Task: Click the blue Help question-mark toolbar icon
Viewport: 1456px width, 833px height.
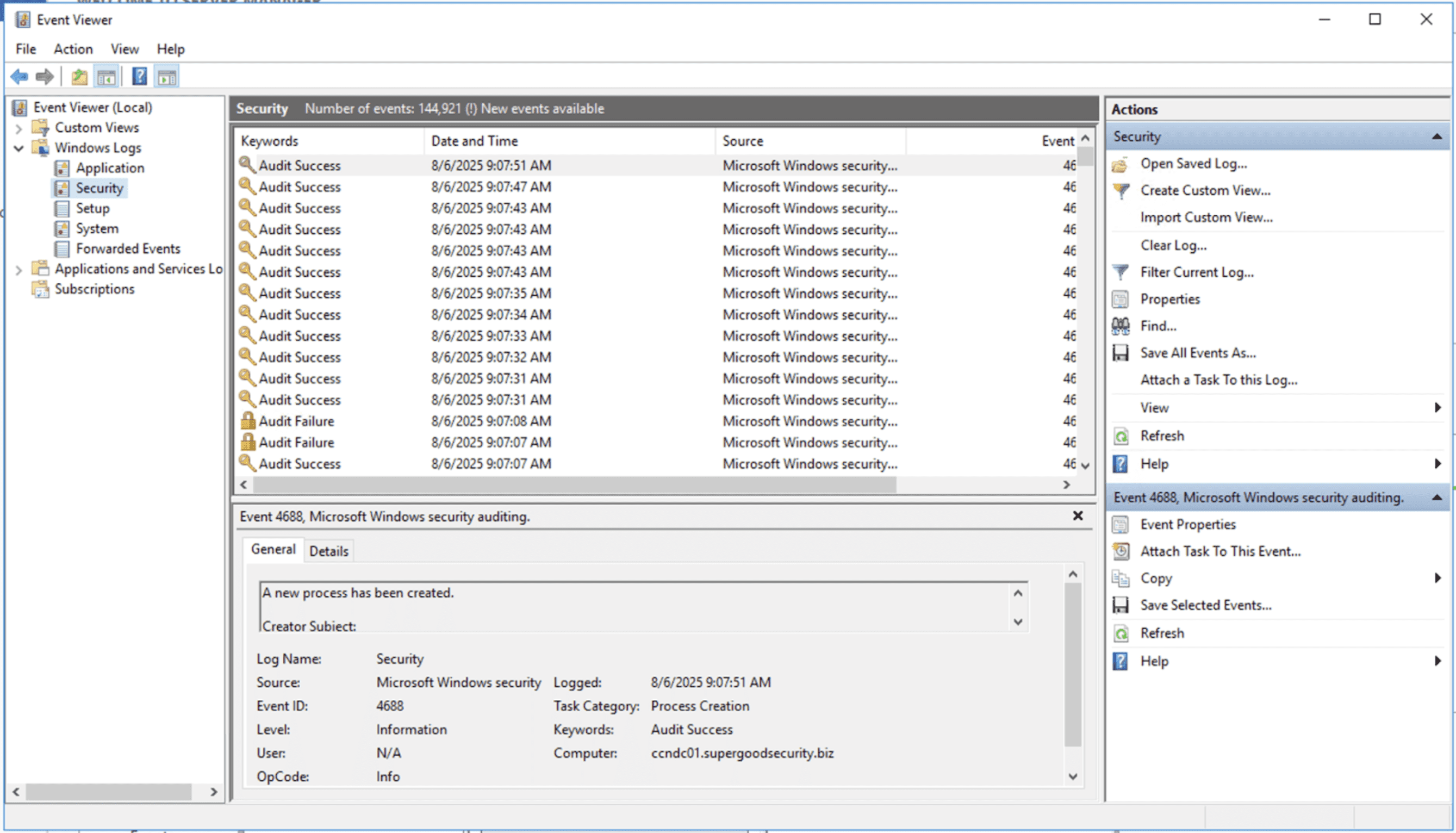Action: click(x=140, y=76)
